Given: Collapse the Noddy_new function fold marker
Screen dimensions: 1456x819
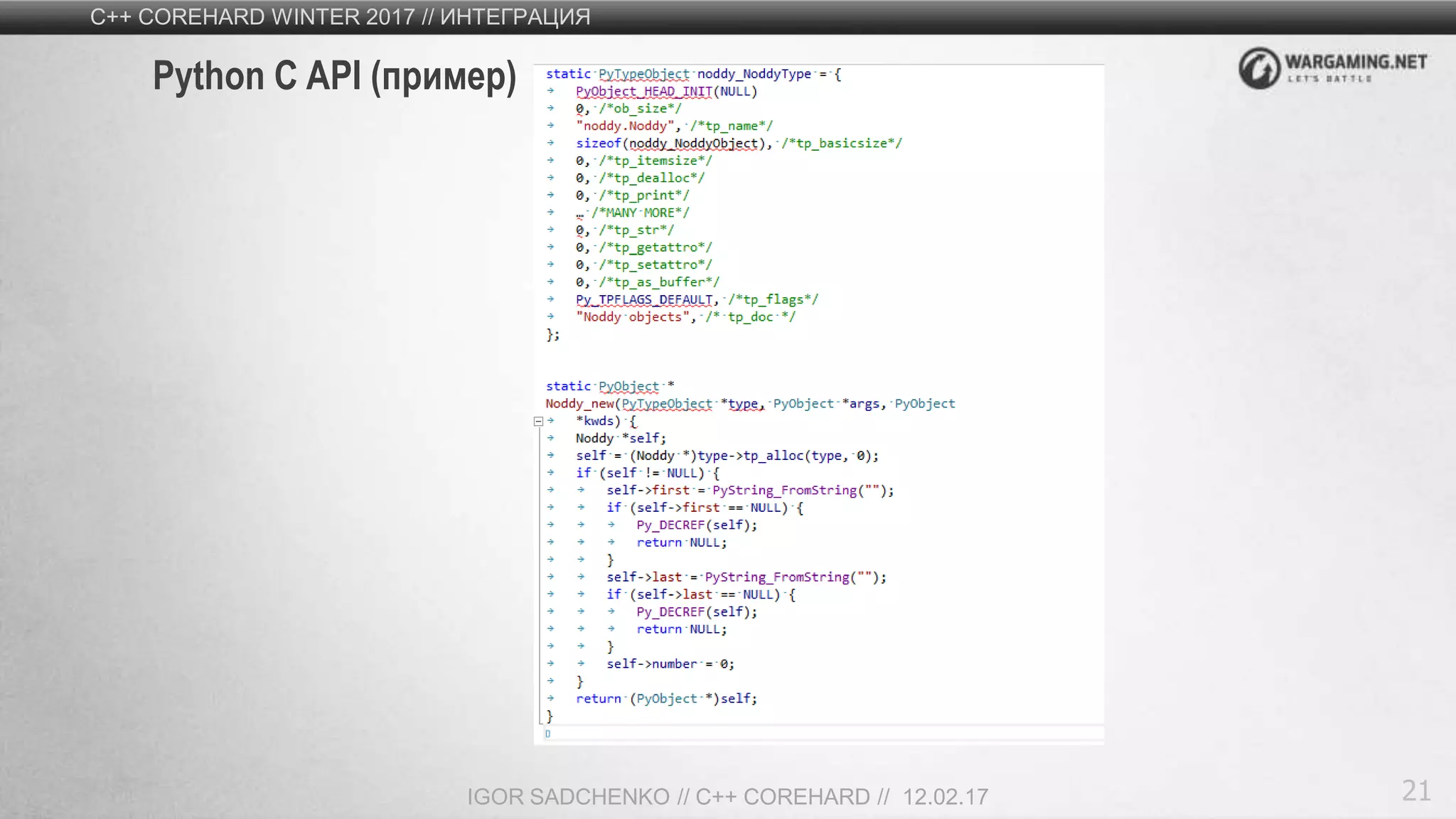Looking at the screenshot, I should pyautogui.click(x=538, y=422).
